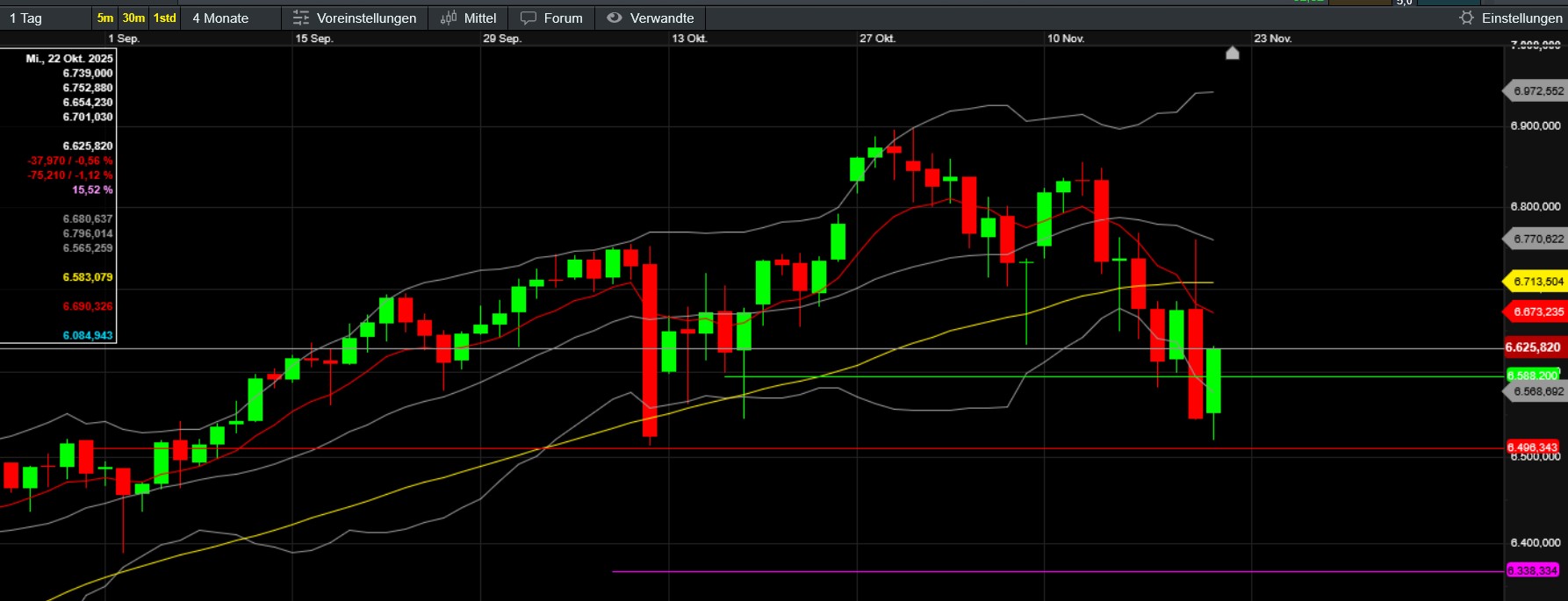Screen dimensions: 1568x601
Task: Click the Forum speech bubble icon
Action: [x=529, y=18]
